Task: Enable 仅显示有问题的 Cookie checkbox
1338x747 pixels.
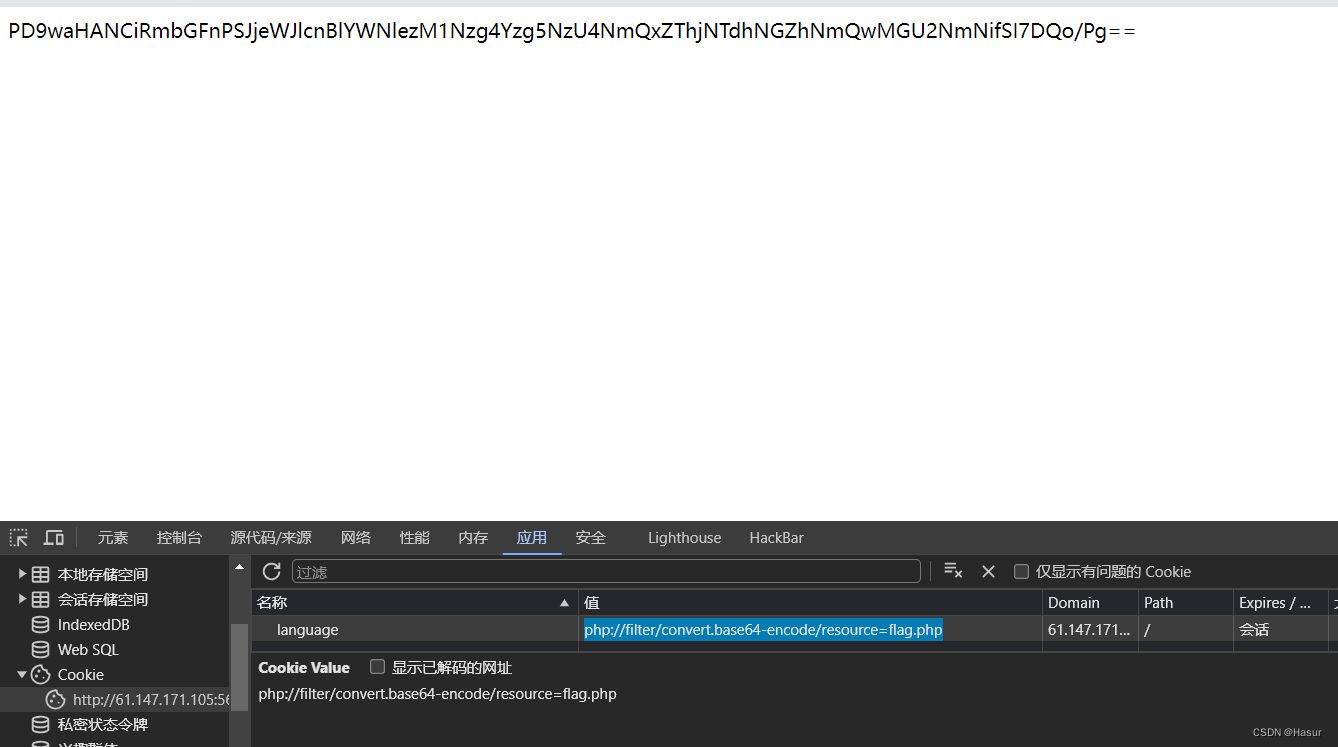Action: (1021, 571)
